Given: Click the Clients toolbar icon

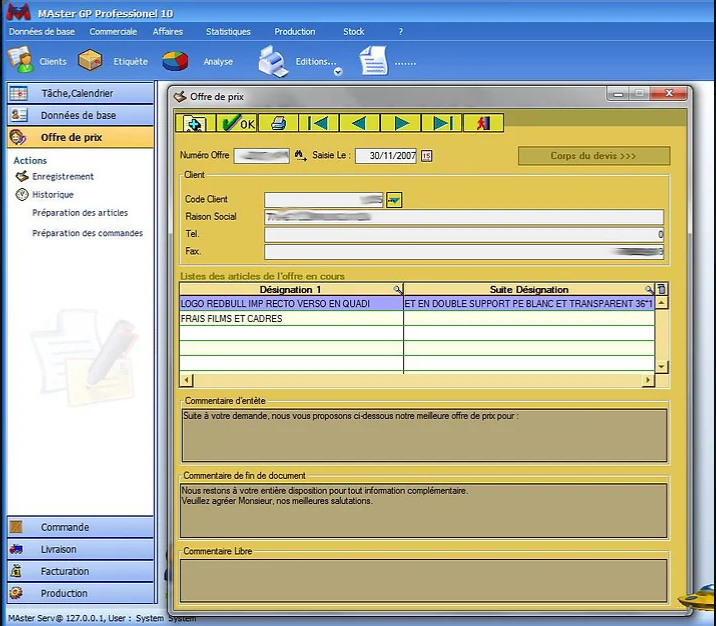Looking at the screenshot, I should (x=40, y=62).
